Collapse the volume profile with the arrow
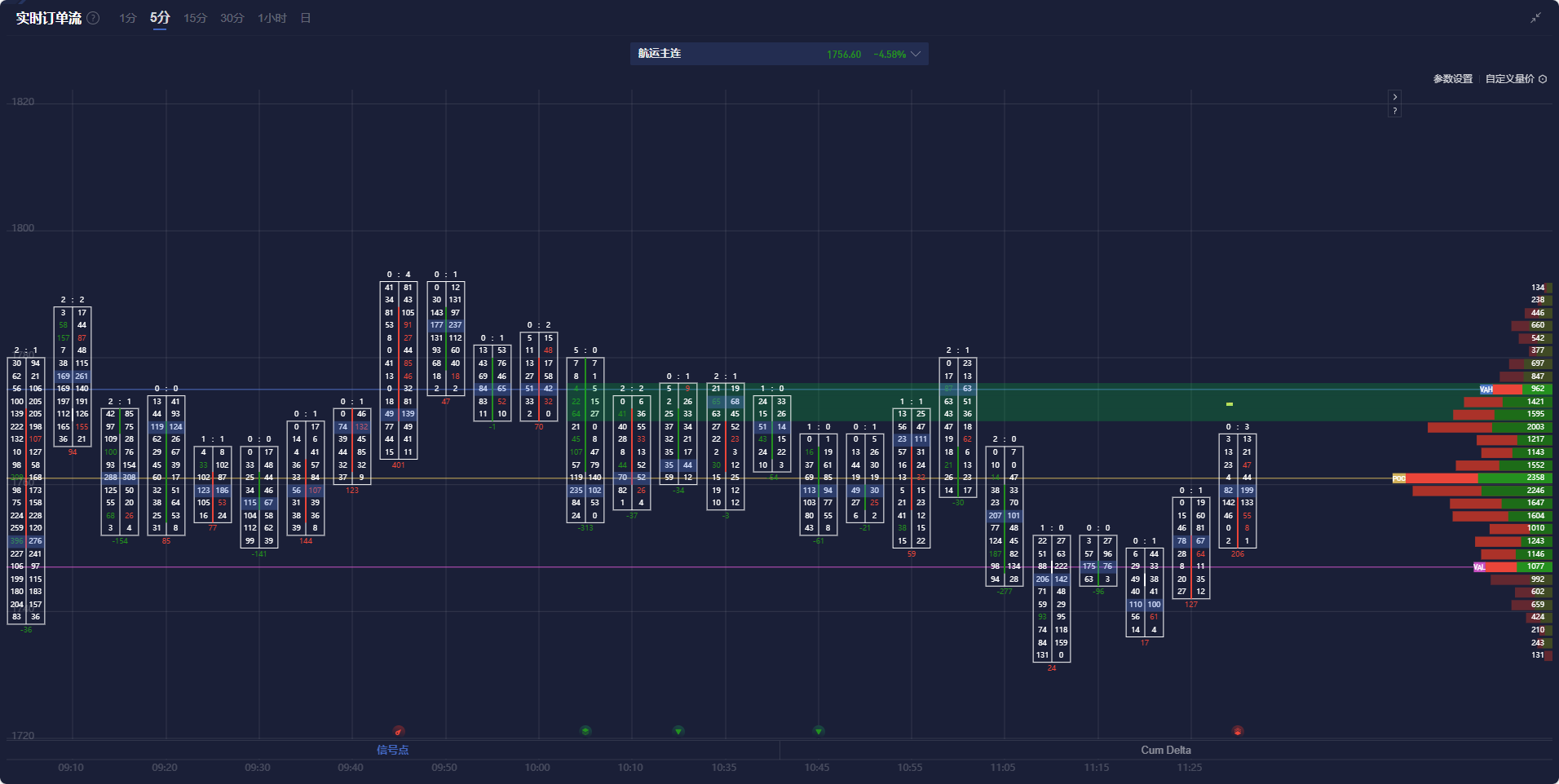 point(1395,97)
